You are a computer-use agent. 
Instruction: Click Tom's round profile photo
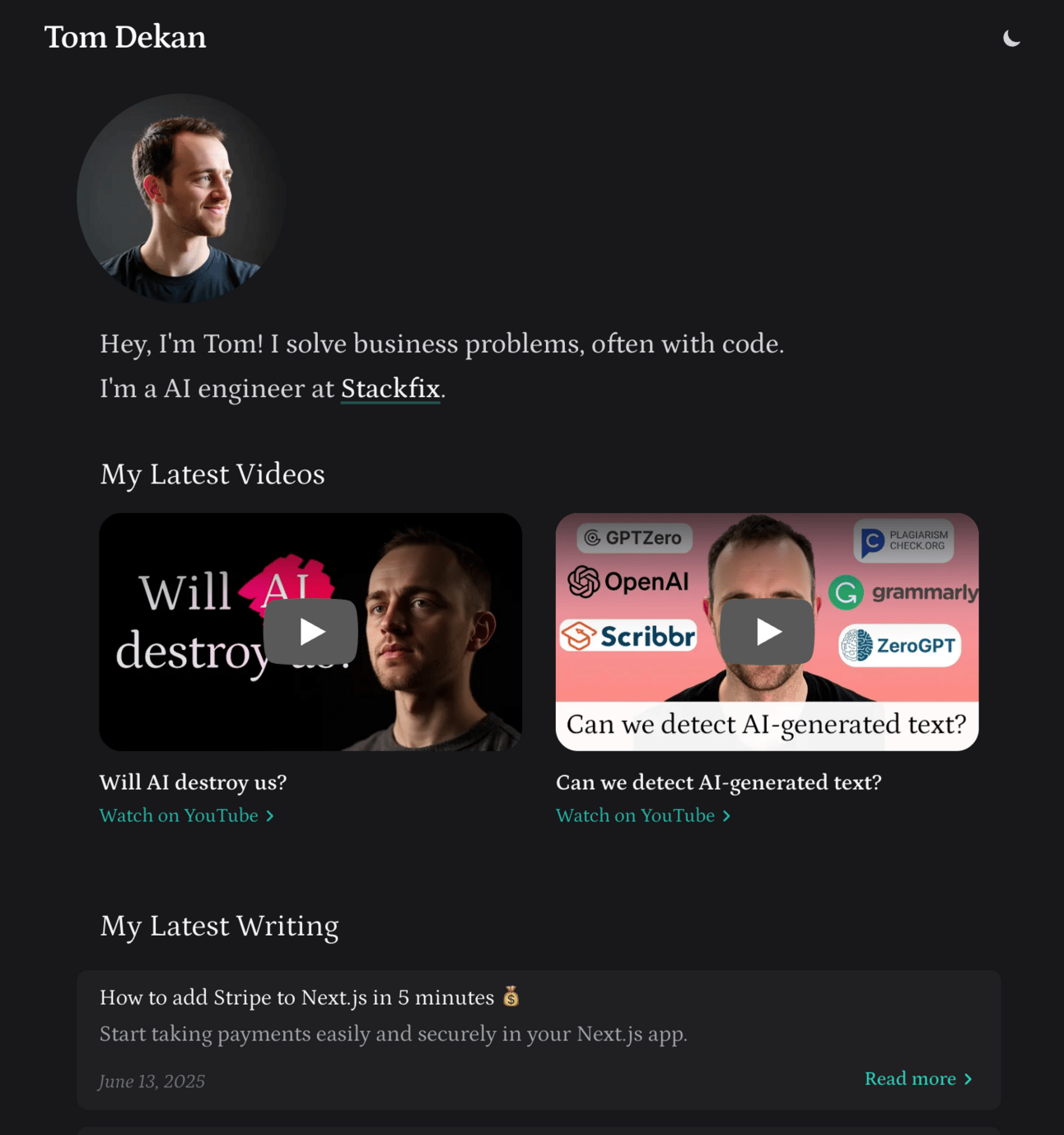(x=181, y=198)
